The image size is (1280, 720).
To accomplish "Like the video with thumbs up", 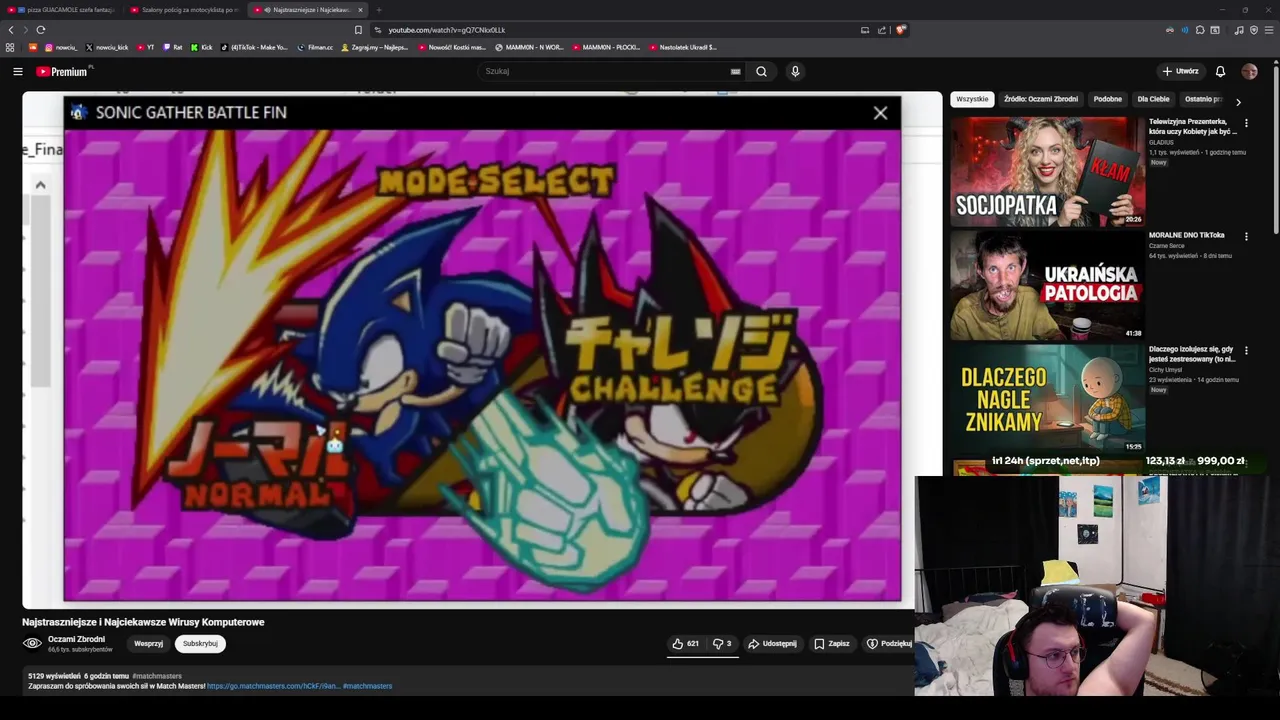I will pos(685,644).
